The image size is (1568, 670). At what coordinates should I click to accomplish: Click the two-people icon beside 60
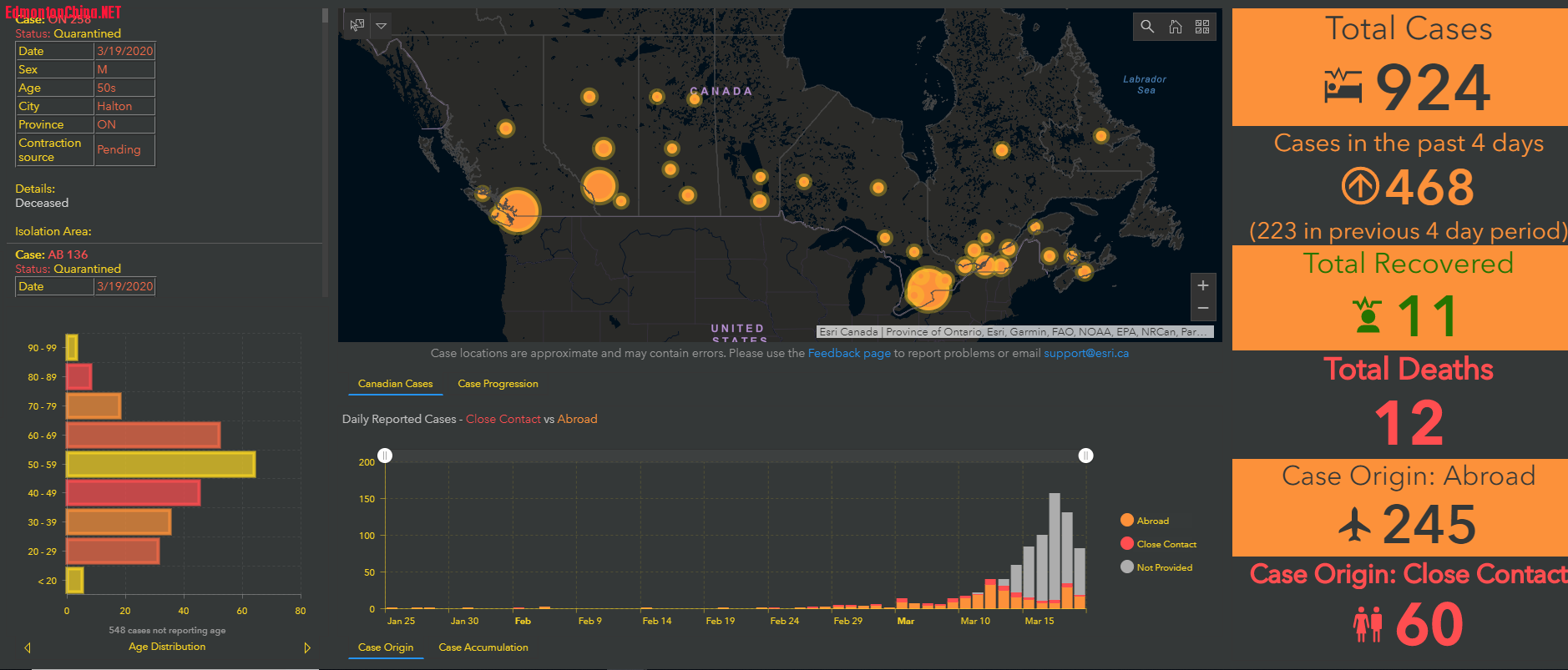[1368, 624]
